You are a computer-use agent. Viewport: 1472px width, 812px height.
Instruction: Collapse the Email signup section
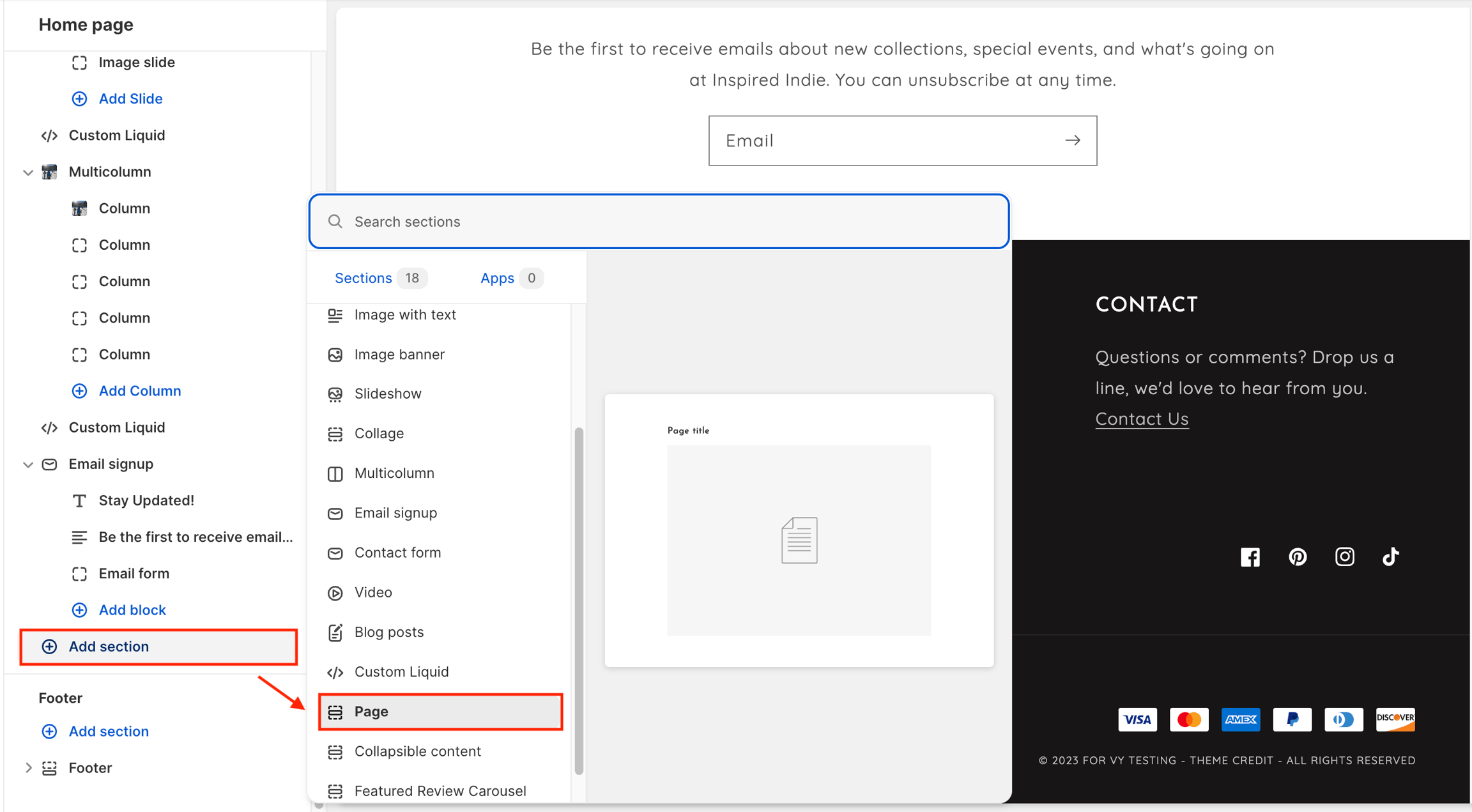(x=27, y=464)
